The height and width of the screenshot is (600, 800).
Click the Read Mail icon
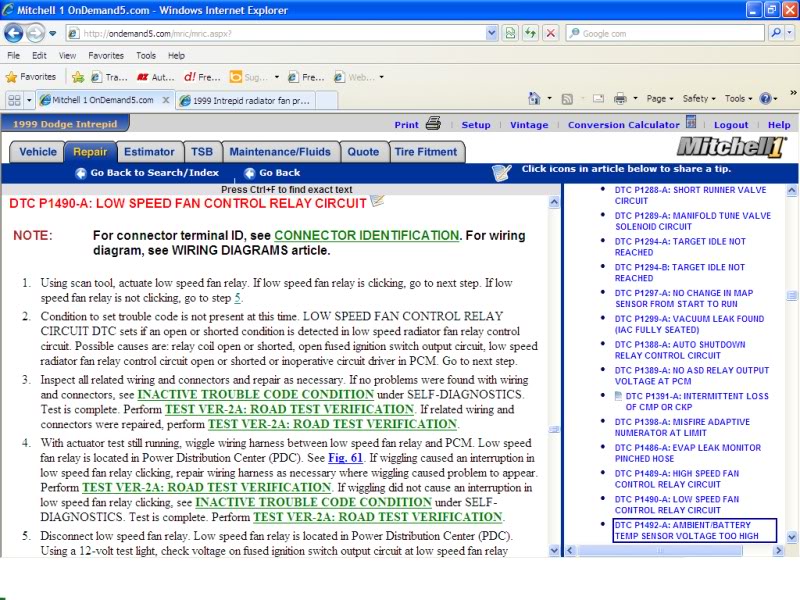click(x=598, y=99)
